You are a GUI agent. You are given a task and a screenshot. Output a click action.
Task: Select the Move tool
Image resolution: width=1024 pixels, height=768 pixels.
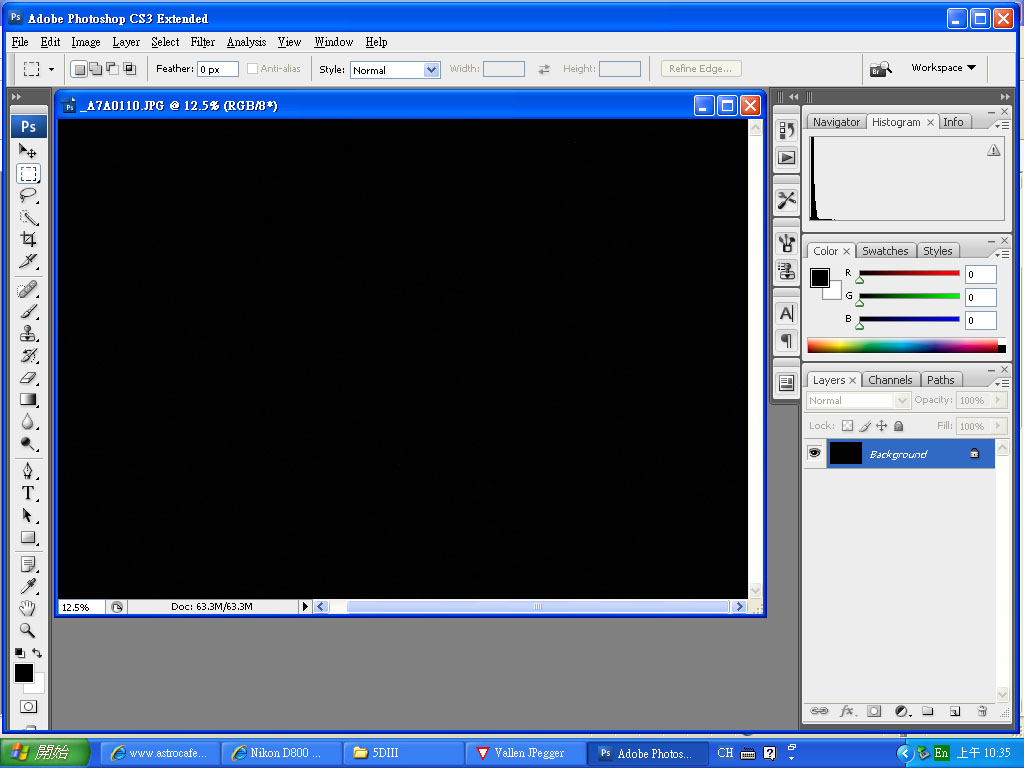point(28,151)
